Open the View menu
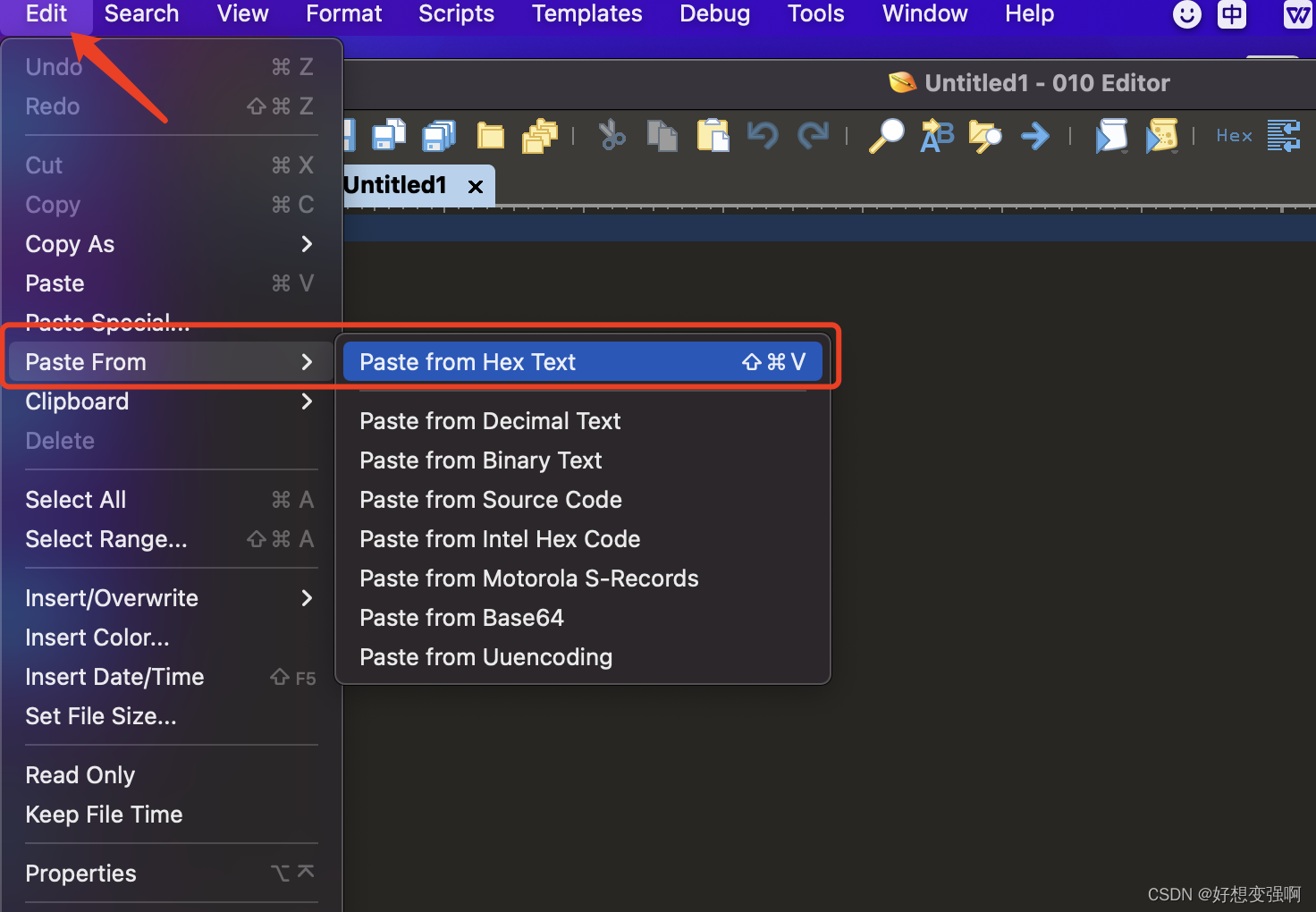1316x912 pixels. click(x=242, y=13)
